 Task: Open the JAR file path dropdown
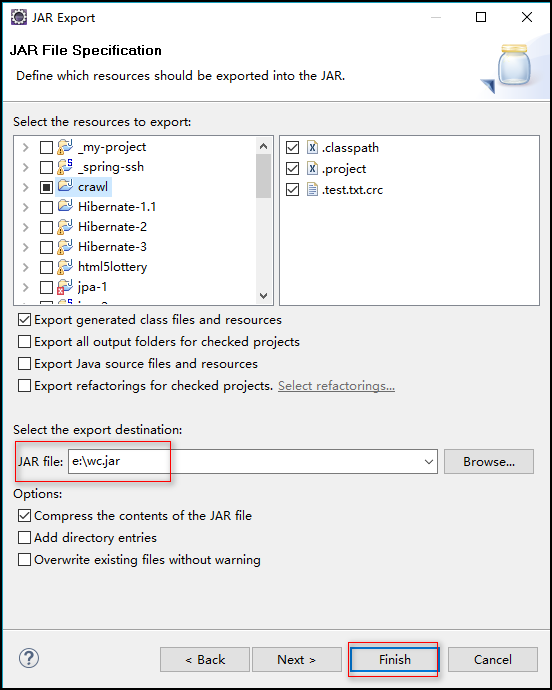(x=428, y=462)
